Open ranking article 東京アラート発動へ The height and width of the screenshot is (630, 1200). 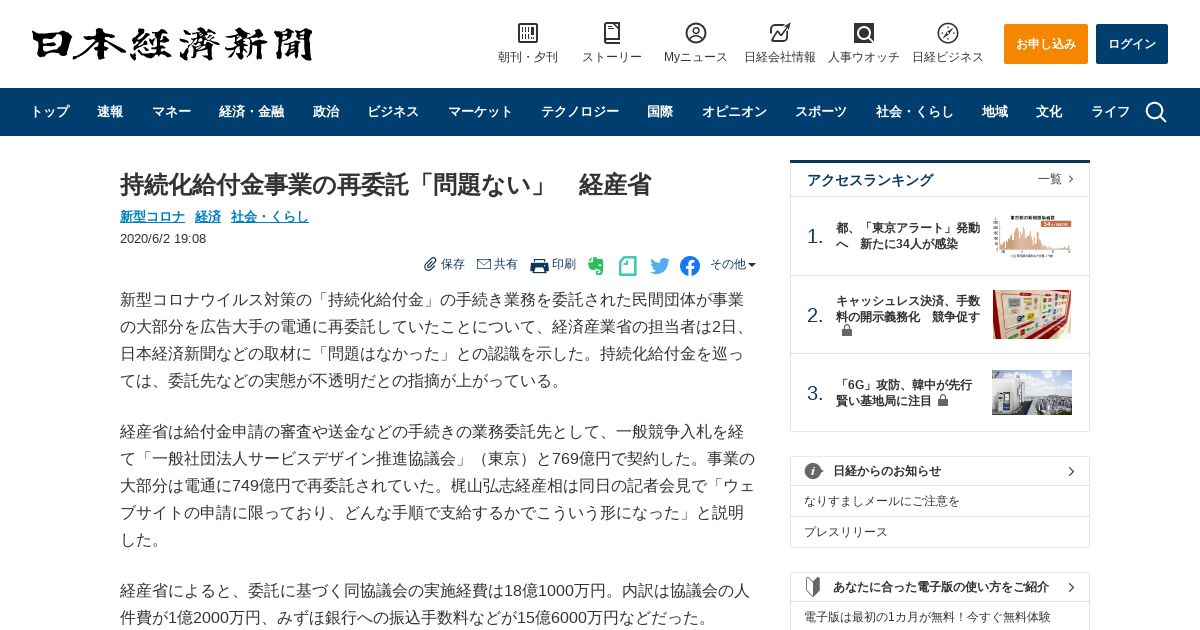[908, 236]
